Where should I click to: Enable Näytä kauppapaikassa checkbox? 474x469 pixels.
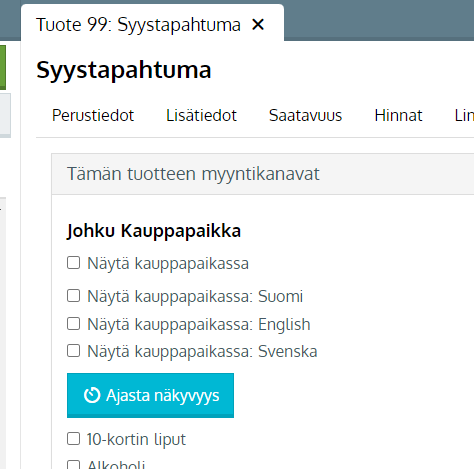point(73,263)
